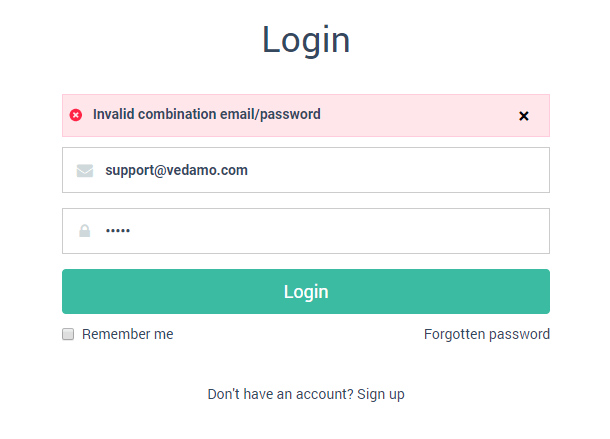Viewport: 610px width, 439px height.
Task: Click the envelope icon in email field
Action: point(85,170)
